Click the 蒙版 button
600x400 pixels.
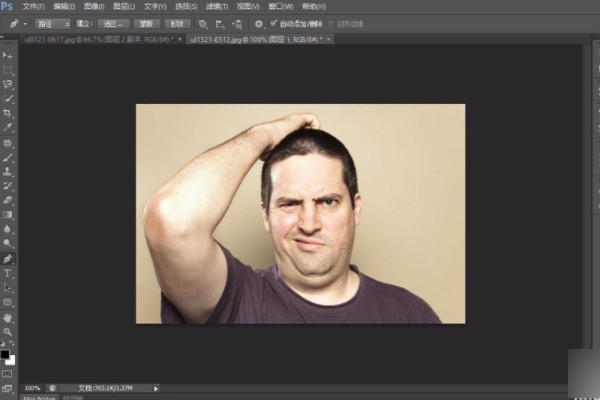click(x=147, y=24)
